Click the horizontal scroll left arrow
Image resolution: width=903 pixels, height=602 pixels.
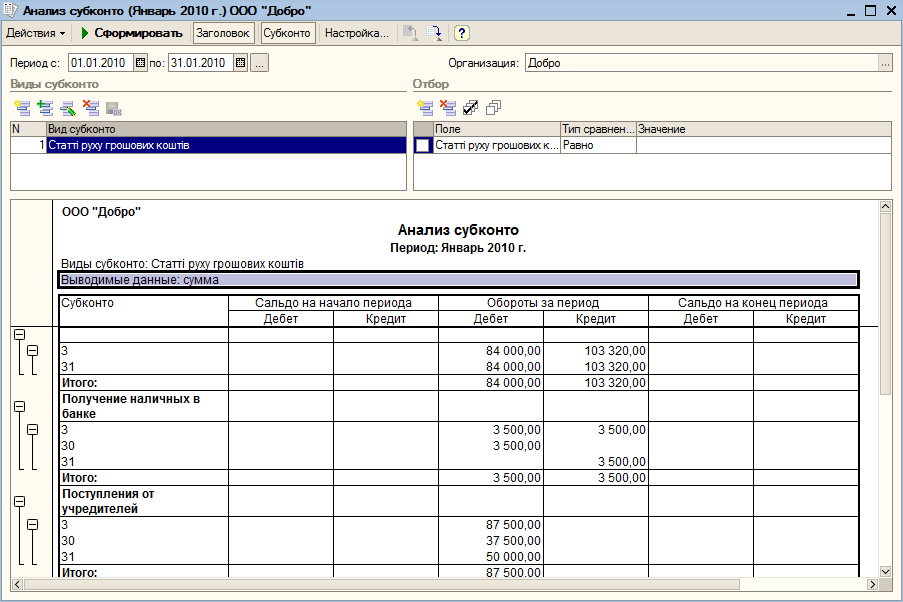(x=17, y=584)
